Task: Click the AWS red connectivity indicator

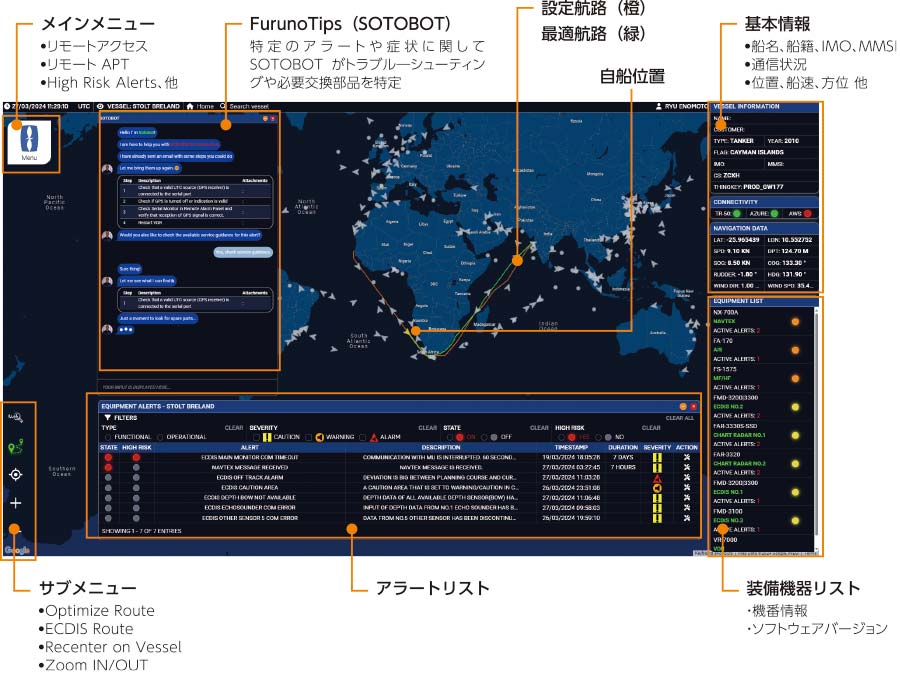Action: coord(808,213)
